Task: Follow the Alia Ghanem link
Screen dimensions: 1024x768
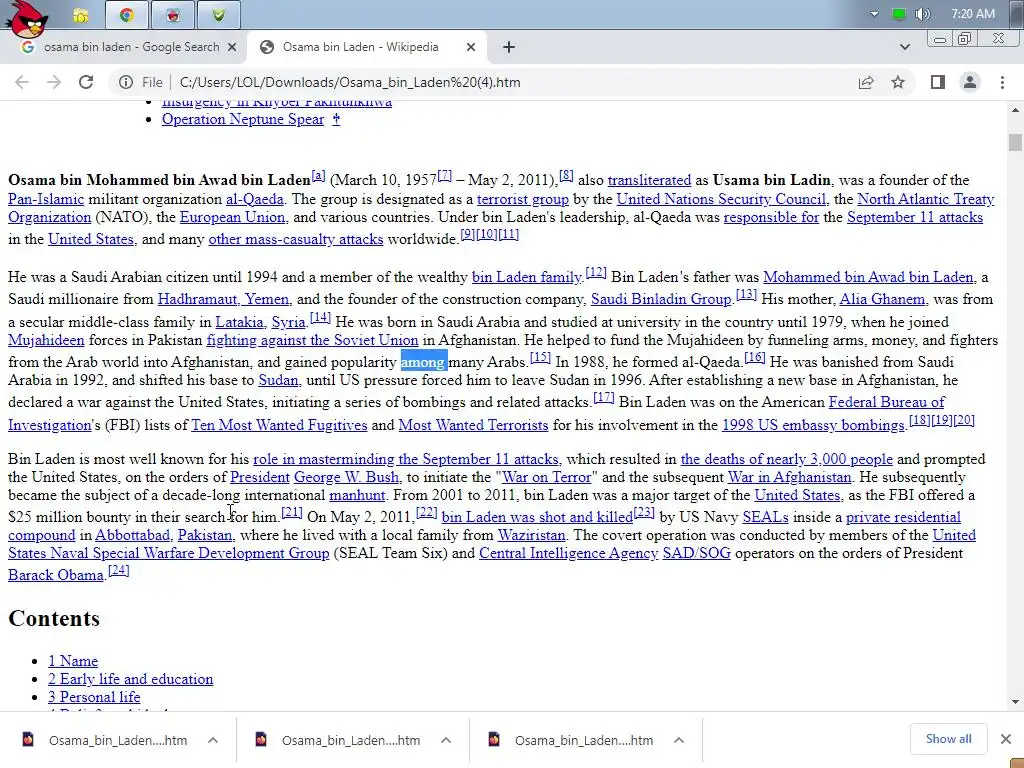Action: (x=882, y=299)
